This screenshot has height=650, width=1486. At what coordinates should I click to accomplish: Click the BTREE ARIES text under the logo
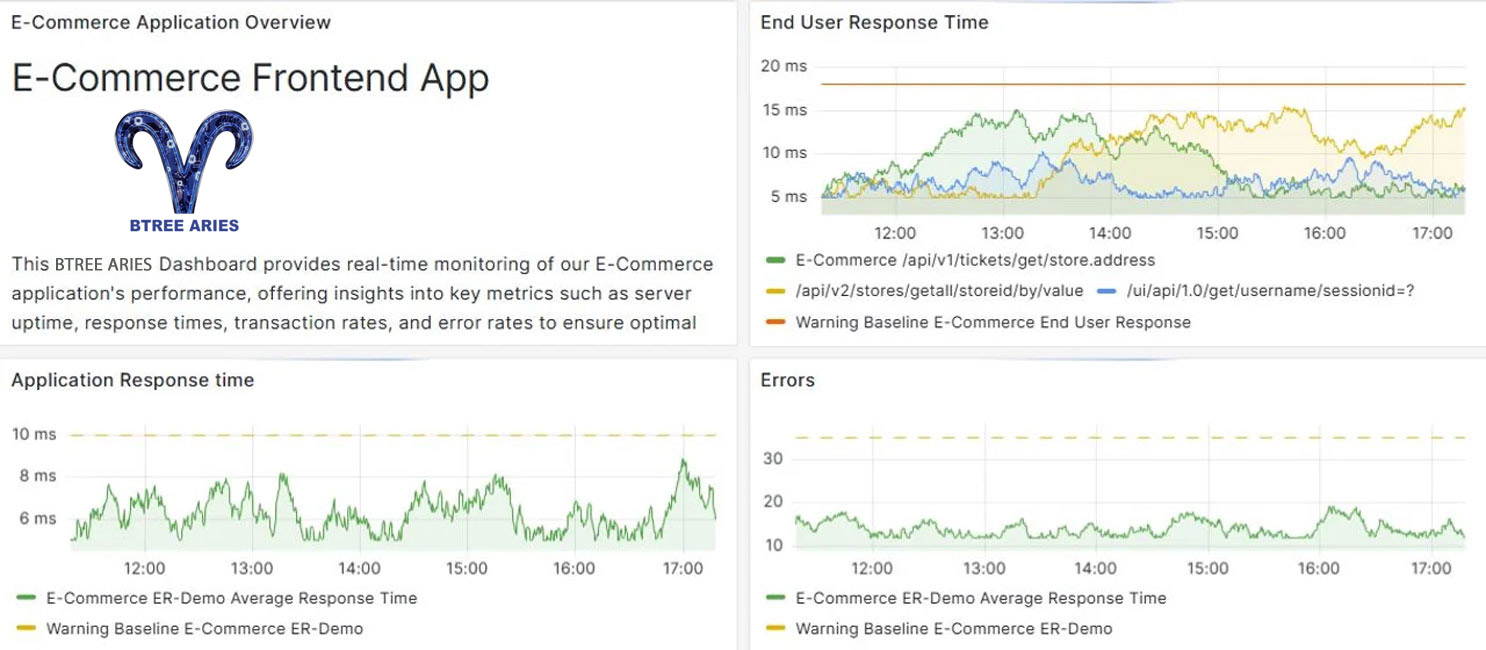(185, 225)
